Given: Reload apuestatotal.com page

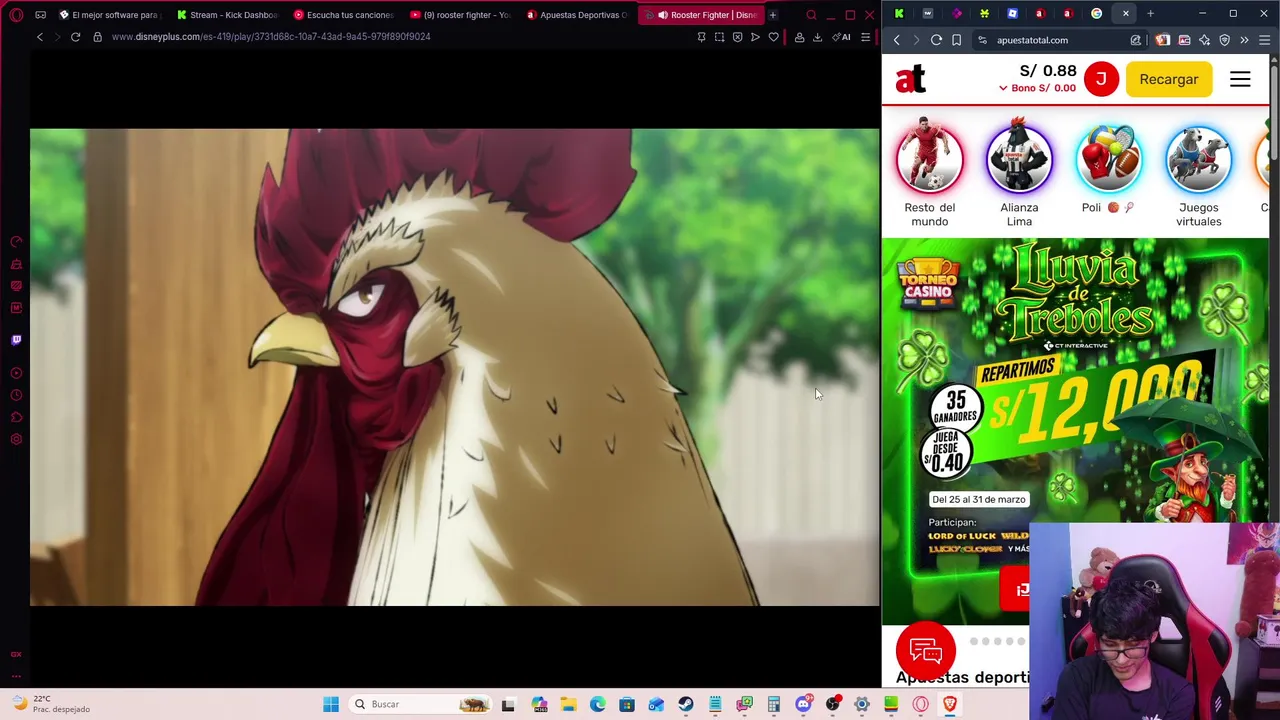Looking at the screenshot, I should (x=936, y=40).
